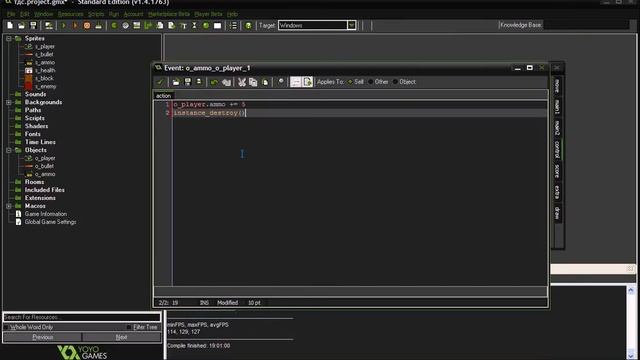
Task: Switch to the control actions tab
Action: click(557, 149)
